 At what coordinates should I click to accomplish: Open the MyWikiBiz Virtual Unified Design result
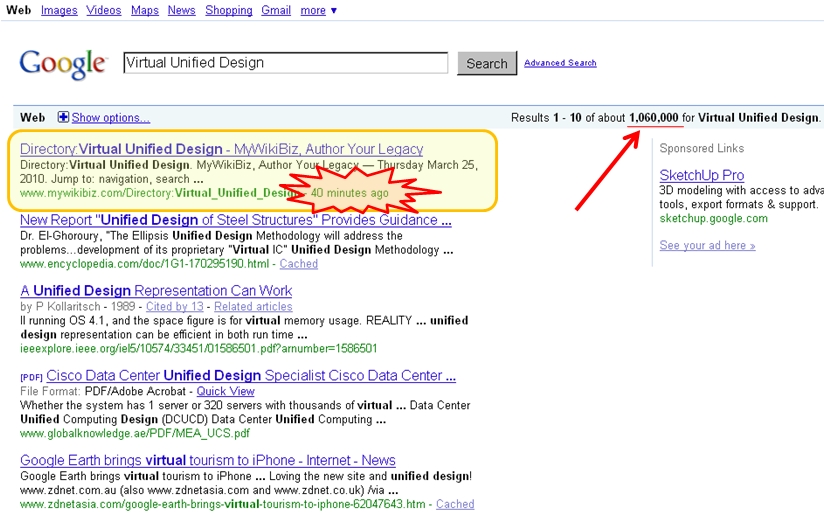pyautogui.click(x=221, y=149)
